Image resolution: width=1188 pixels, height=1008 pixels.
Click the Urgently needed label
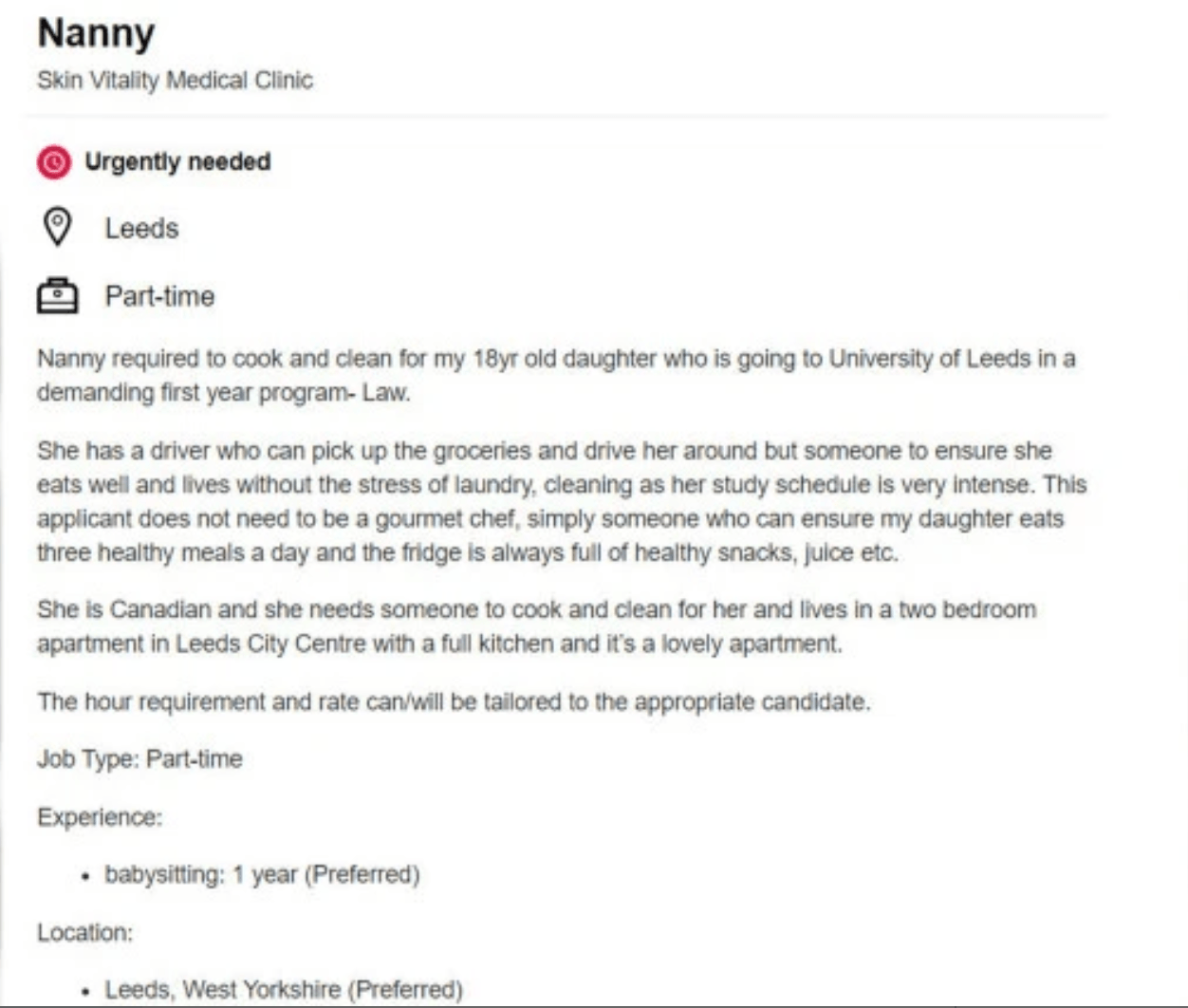(177, 161)
